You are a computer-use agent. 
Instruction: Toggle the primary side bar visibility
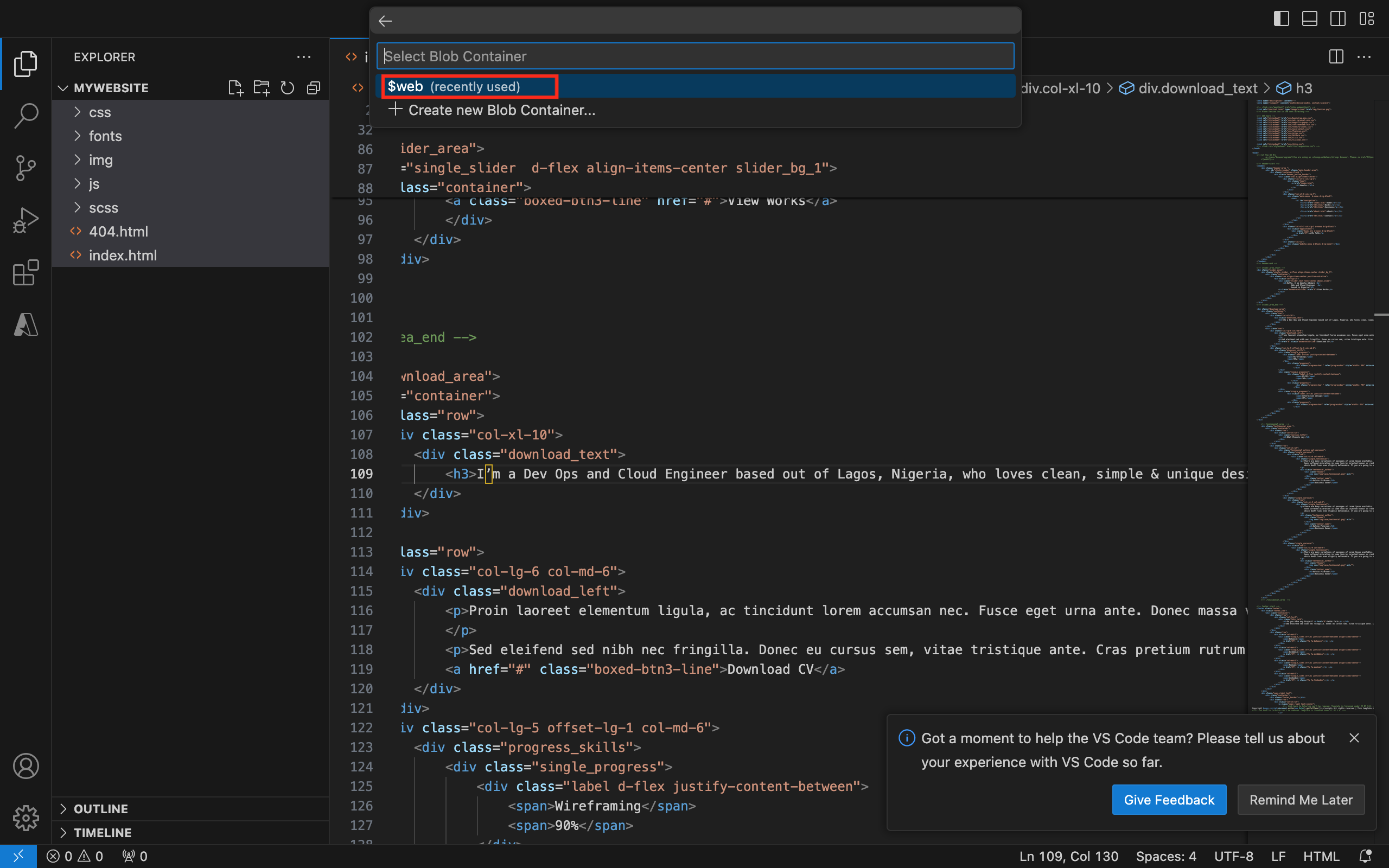(1281, 18)
